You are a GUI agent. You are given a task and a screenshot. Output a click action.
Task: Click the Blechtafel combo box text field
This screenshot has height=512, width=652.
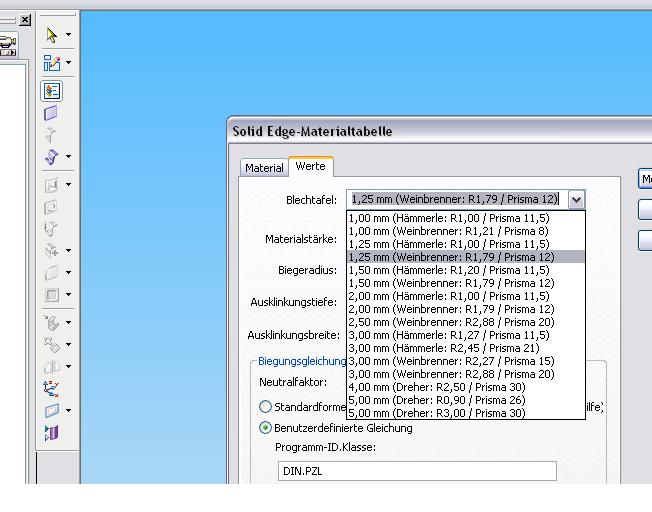point(457,200)
